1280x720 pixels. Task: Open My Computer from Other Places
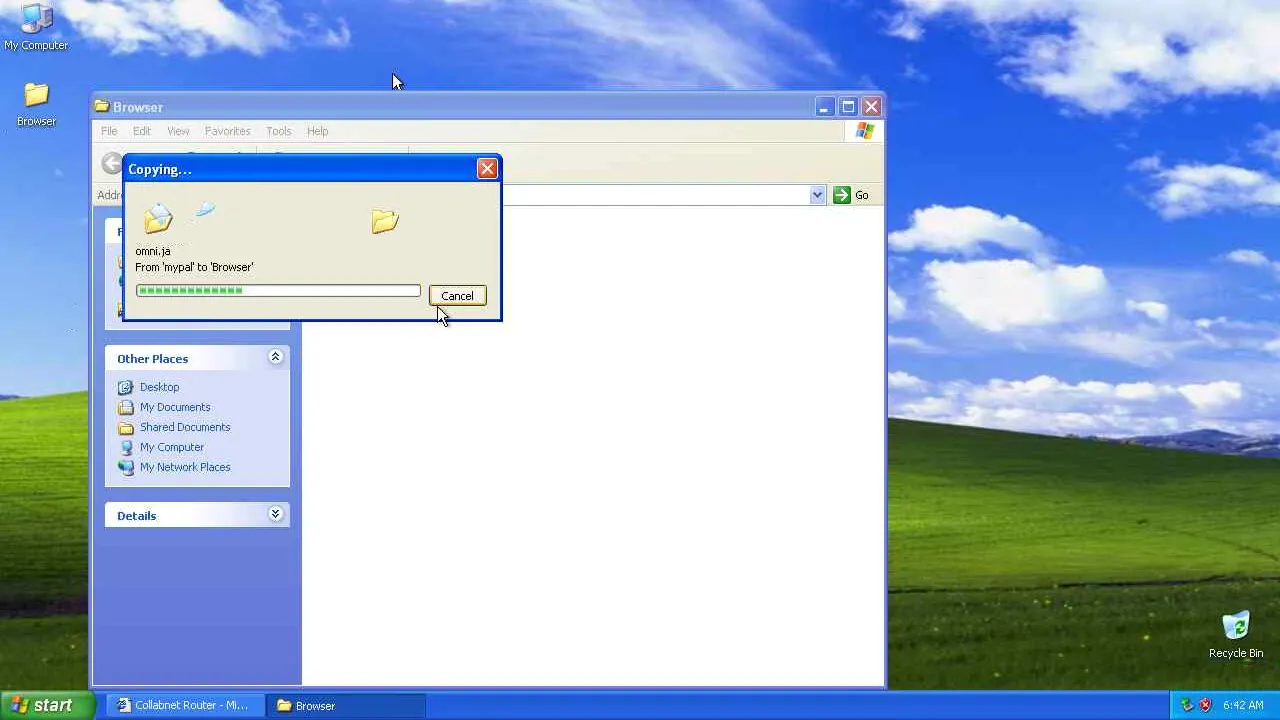pyautogui.click(x=172, y=447)
